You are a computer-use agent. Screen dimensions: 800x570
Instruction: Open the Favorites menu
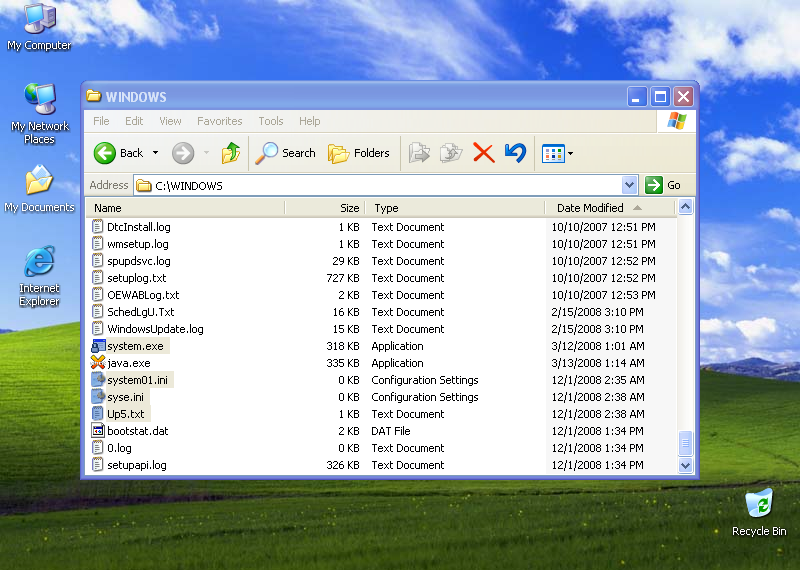219,121
